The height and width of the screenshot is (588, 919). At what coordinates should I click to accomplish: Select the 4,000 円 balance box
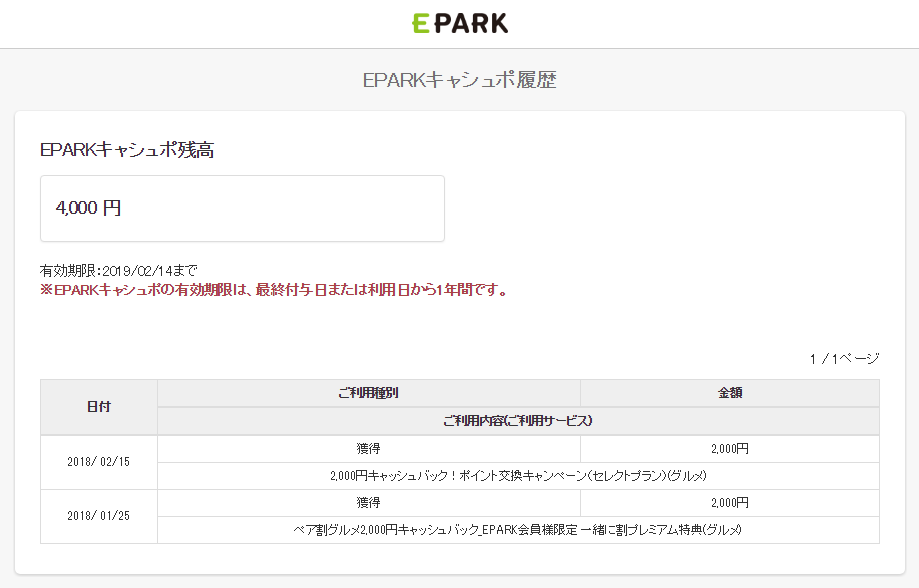[242, 208]
